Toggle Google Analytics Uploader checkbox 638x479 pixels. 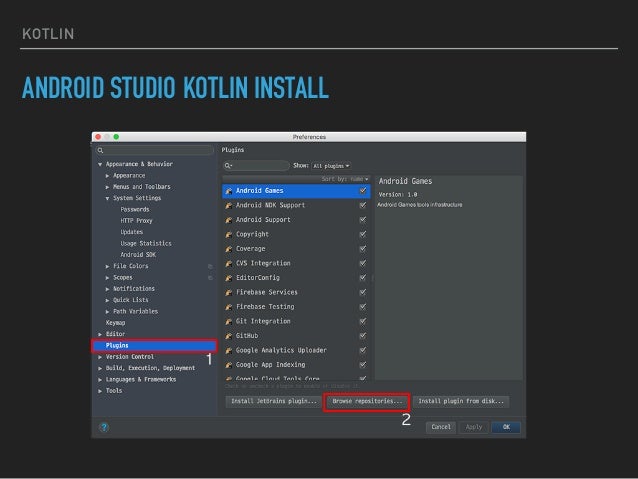(363, 350)
